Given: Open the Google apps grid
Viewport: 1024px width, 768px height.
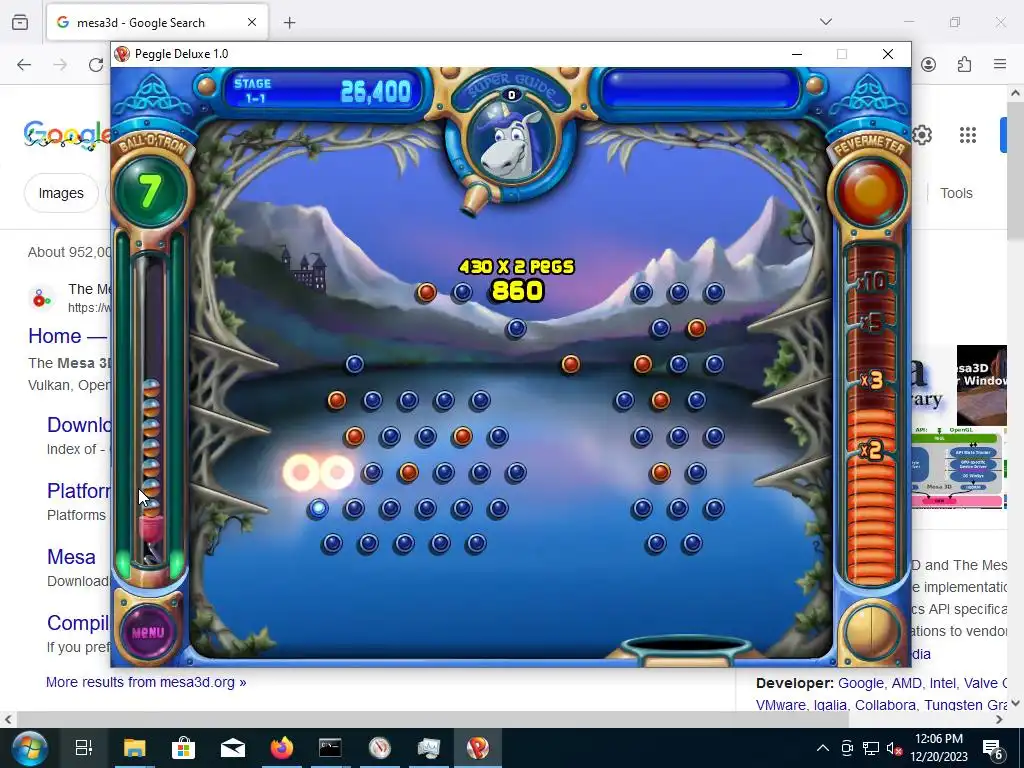Looking at the screenshot, I should tap(968, 135).
